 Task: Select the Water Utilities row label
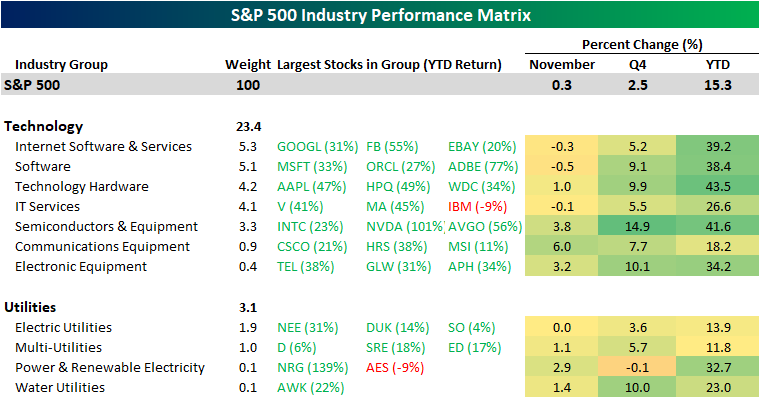point(60,387)
